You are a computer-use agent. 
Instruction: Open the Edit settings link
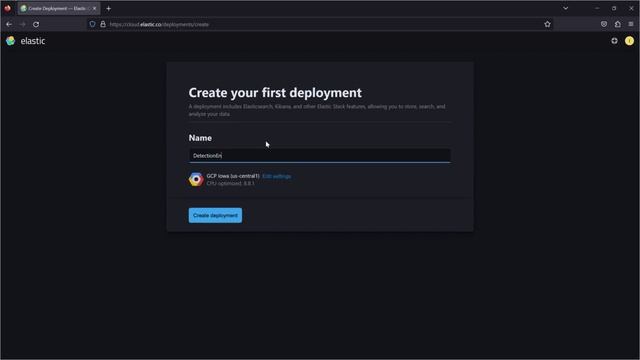276,176
